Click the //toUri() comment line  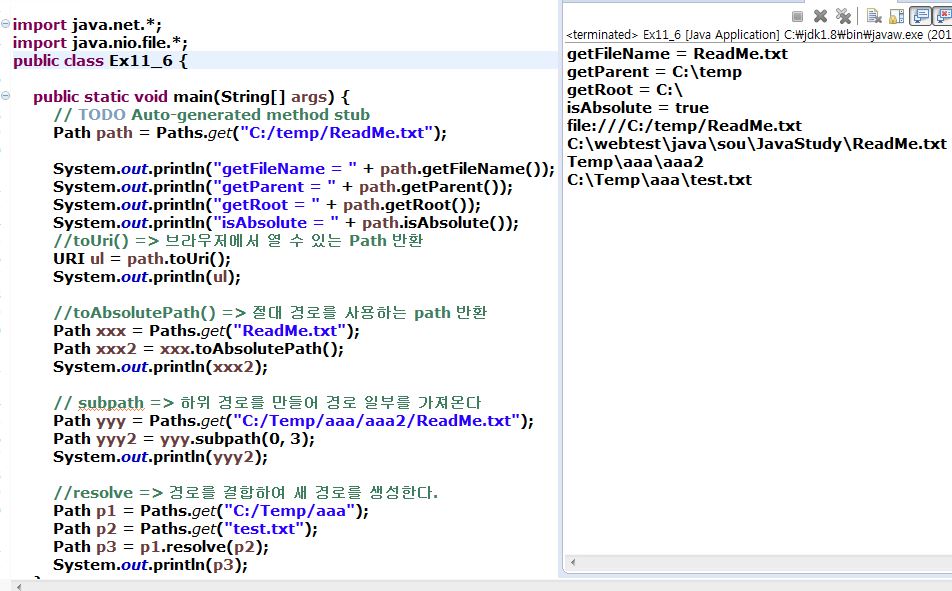click(x=238, y=241)
